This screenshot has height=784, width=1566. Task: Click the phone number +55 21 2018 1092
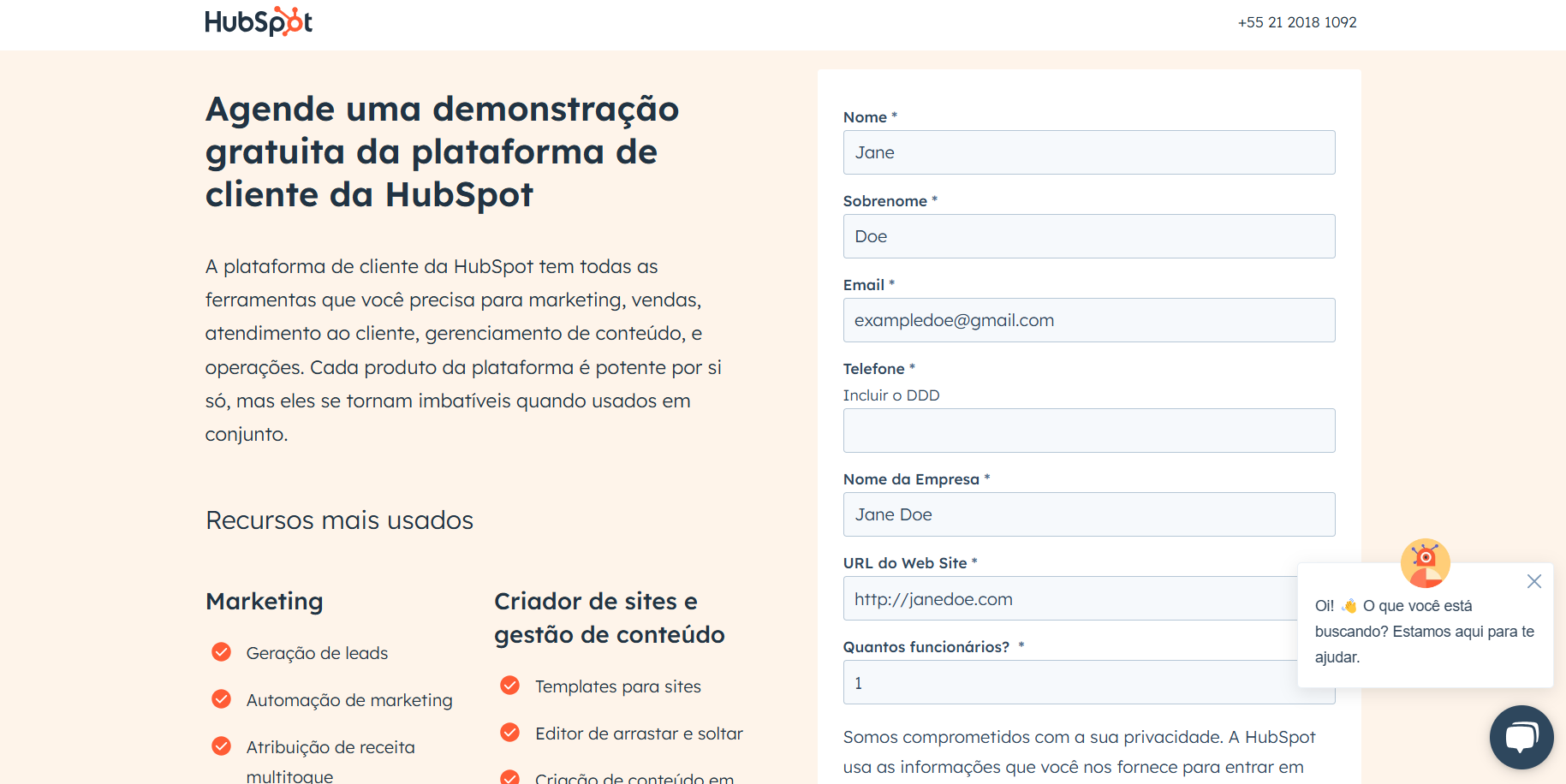point(1297,22)
